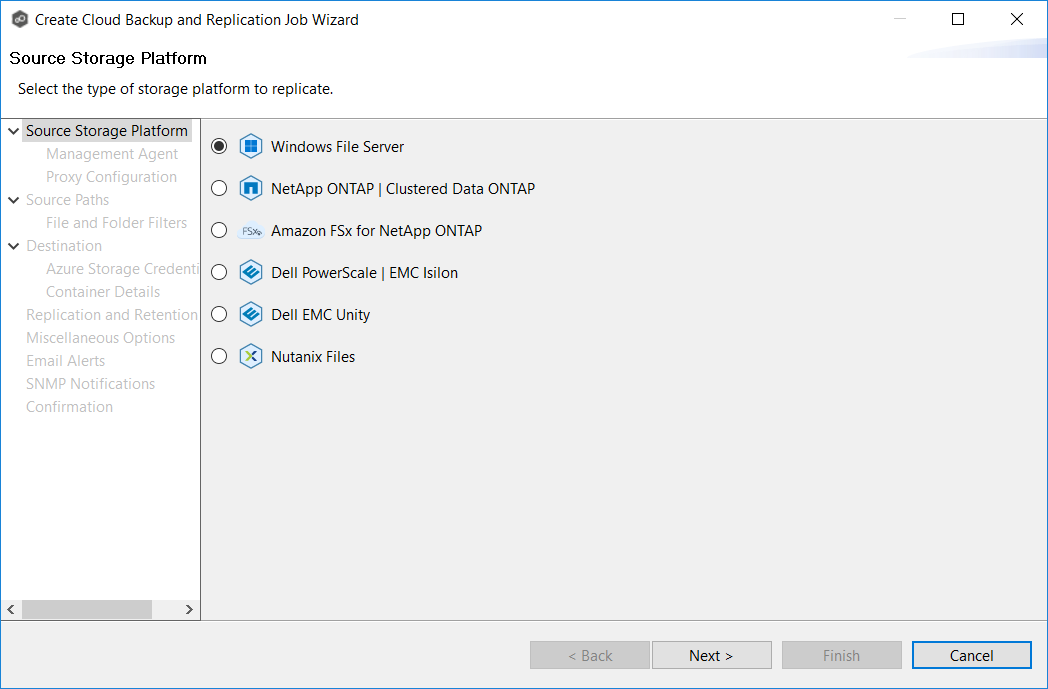Click the Windows File Server platform icon
Screen dimensions: 1048x689
click(x=251, y=146)
